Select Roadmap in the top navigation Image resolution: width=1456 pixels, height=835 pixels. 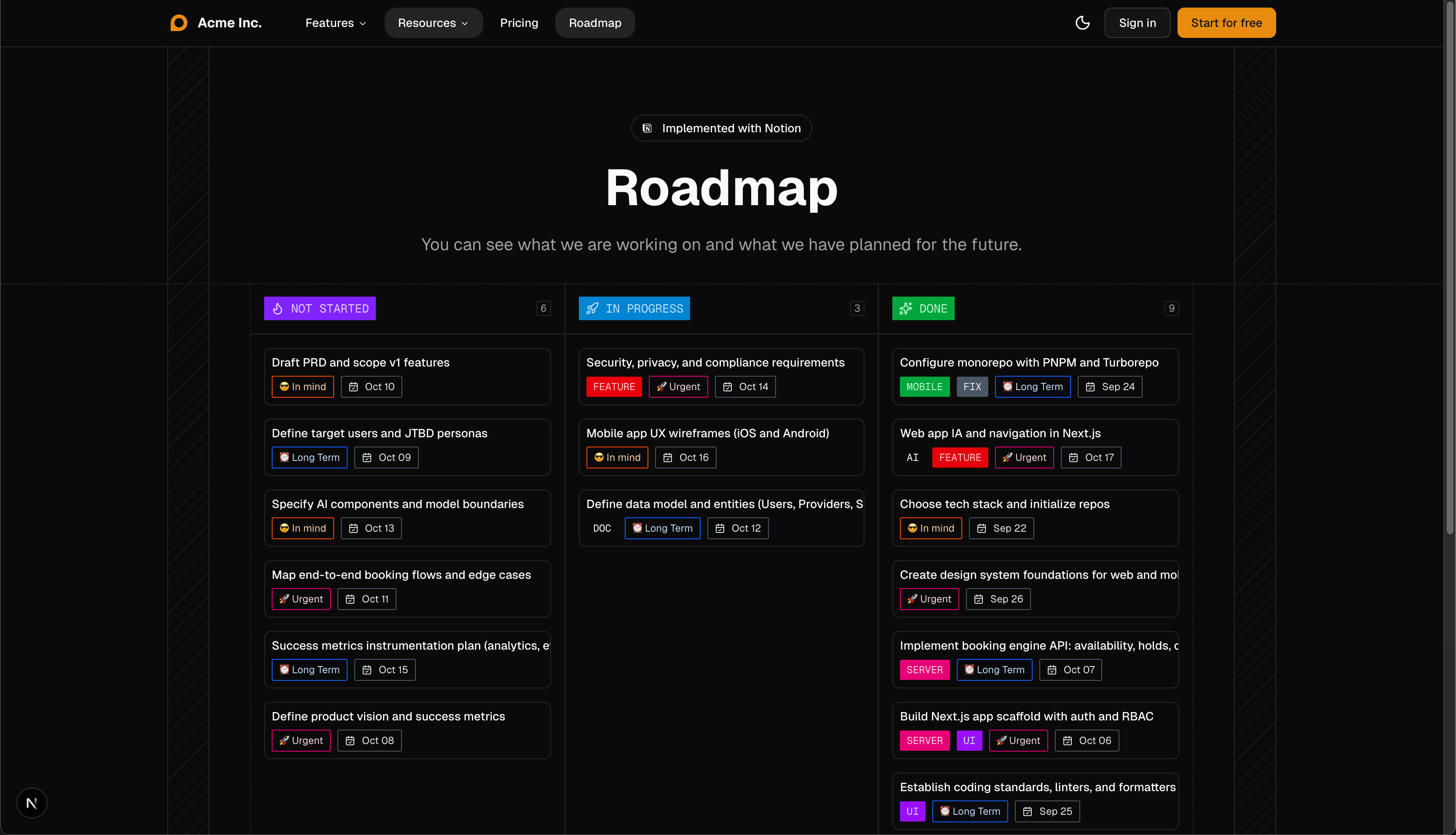pyautogui.click(x=595, y=23)
